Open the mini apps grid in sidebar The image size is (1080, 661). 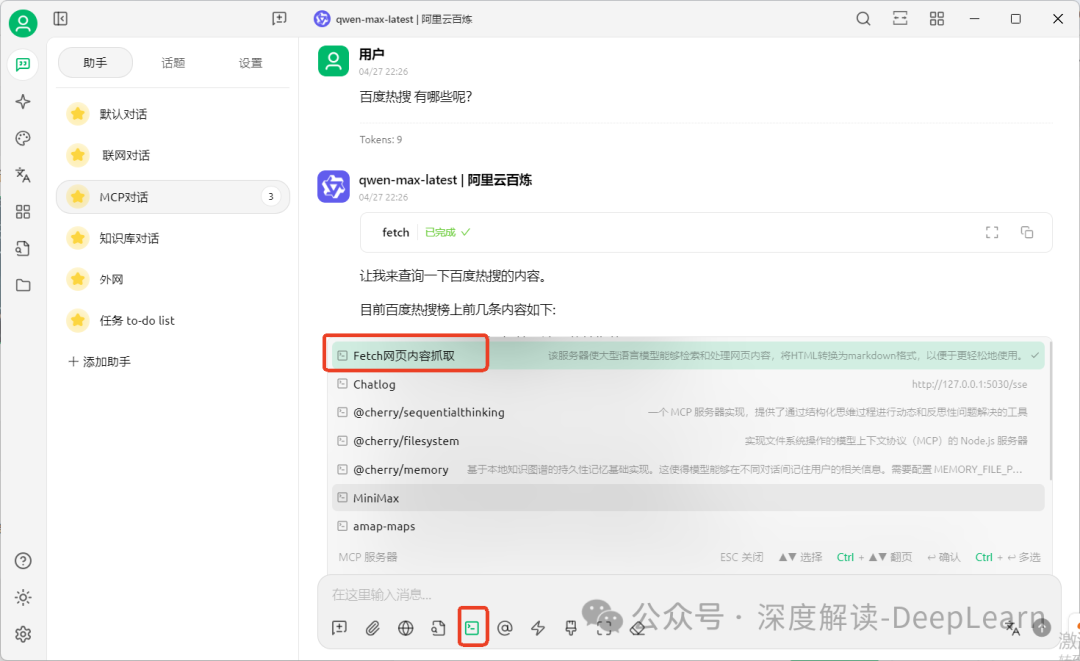[23, 212]
